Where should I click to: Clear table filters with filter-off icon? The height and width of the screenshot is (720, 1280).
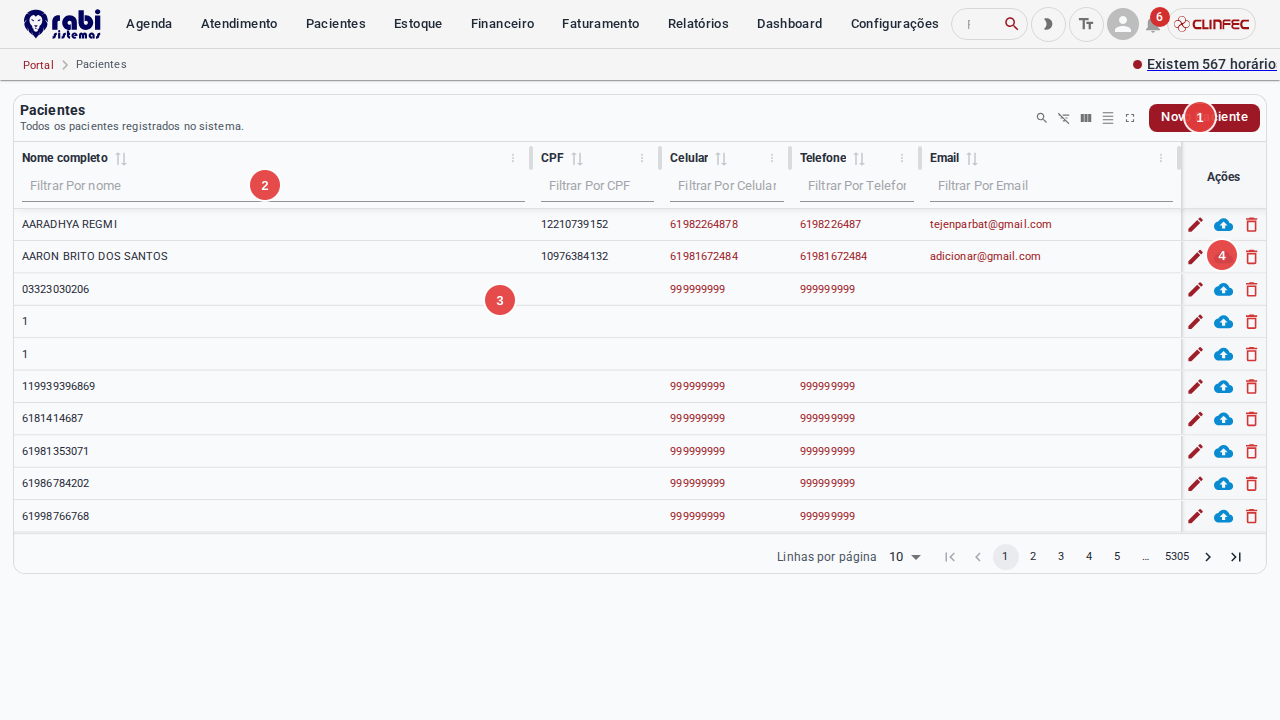pyautogui.click(x=1064, y=118)
